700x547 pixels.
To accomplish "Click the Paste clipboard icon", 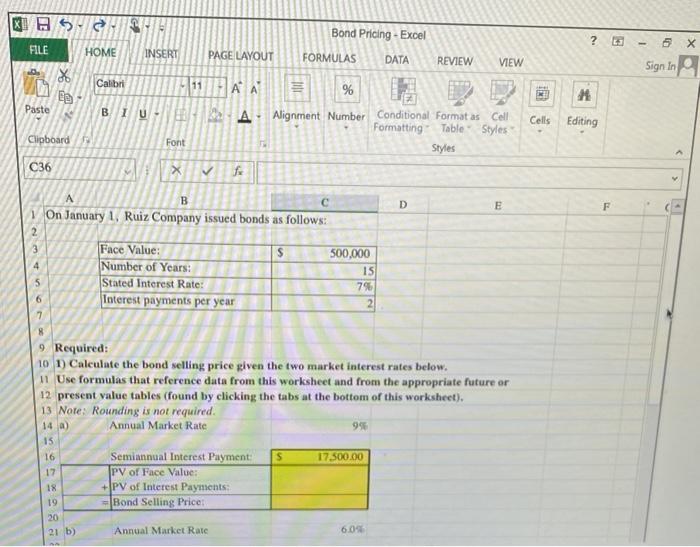I will click(36, 84).
